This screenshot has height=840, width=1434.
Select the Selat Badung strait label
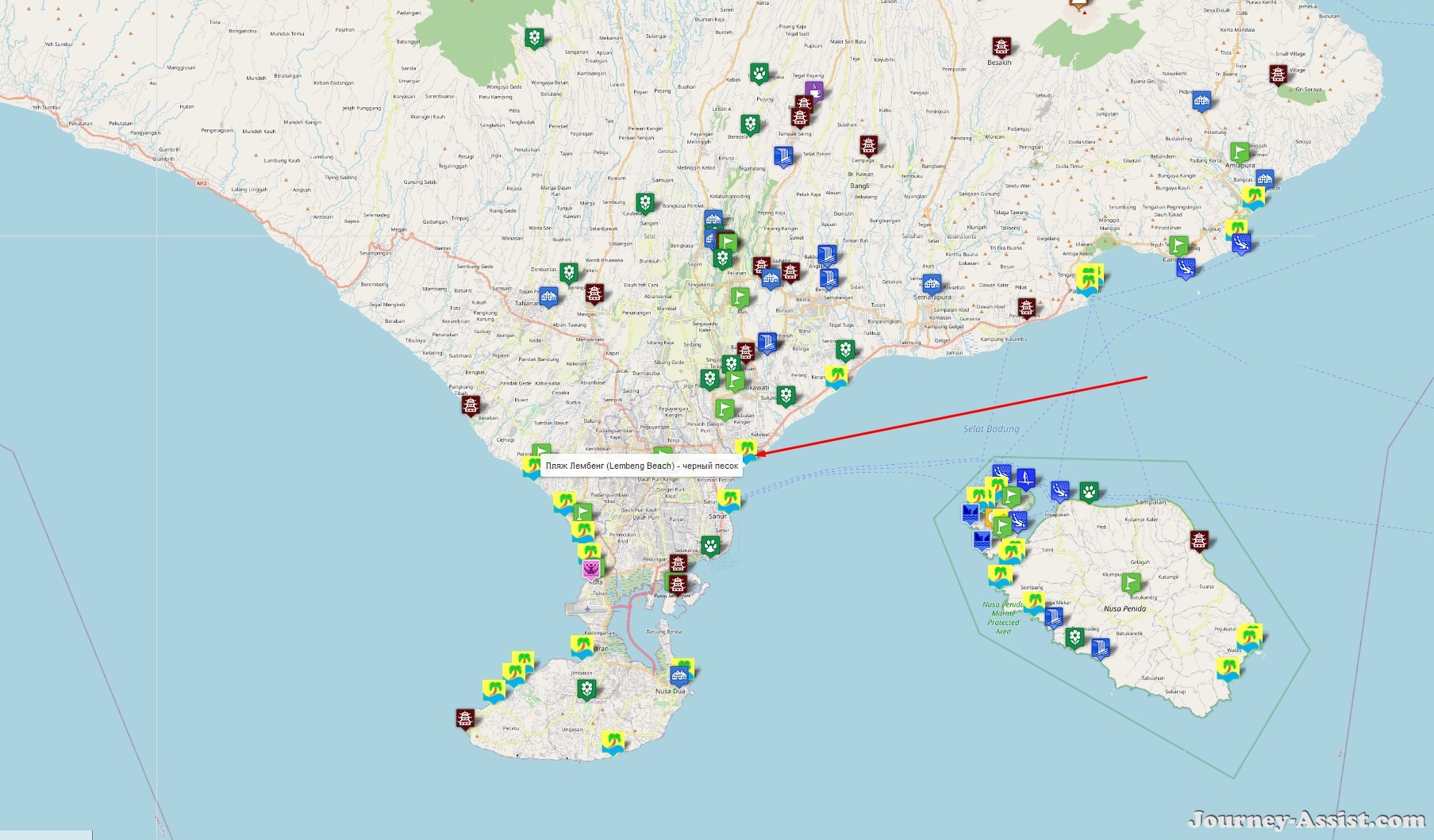click(991, 429)
